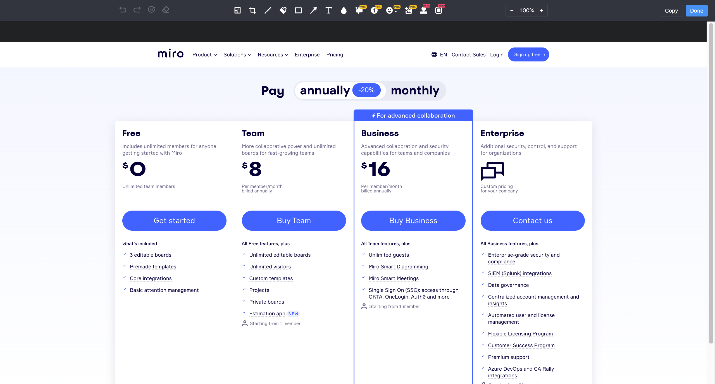Click the last toolbar icon with red badge
Viewport: 715px width, 384px height.
tap(439, 10)
